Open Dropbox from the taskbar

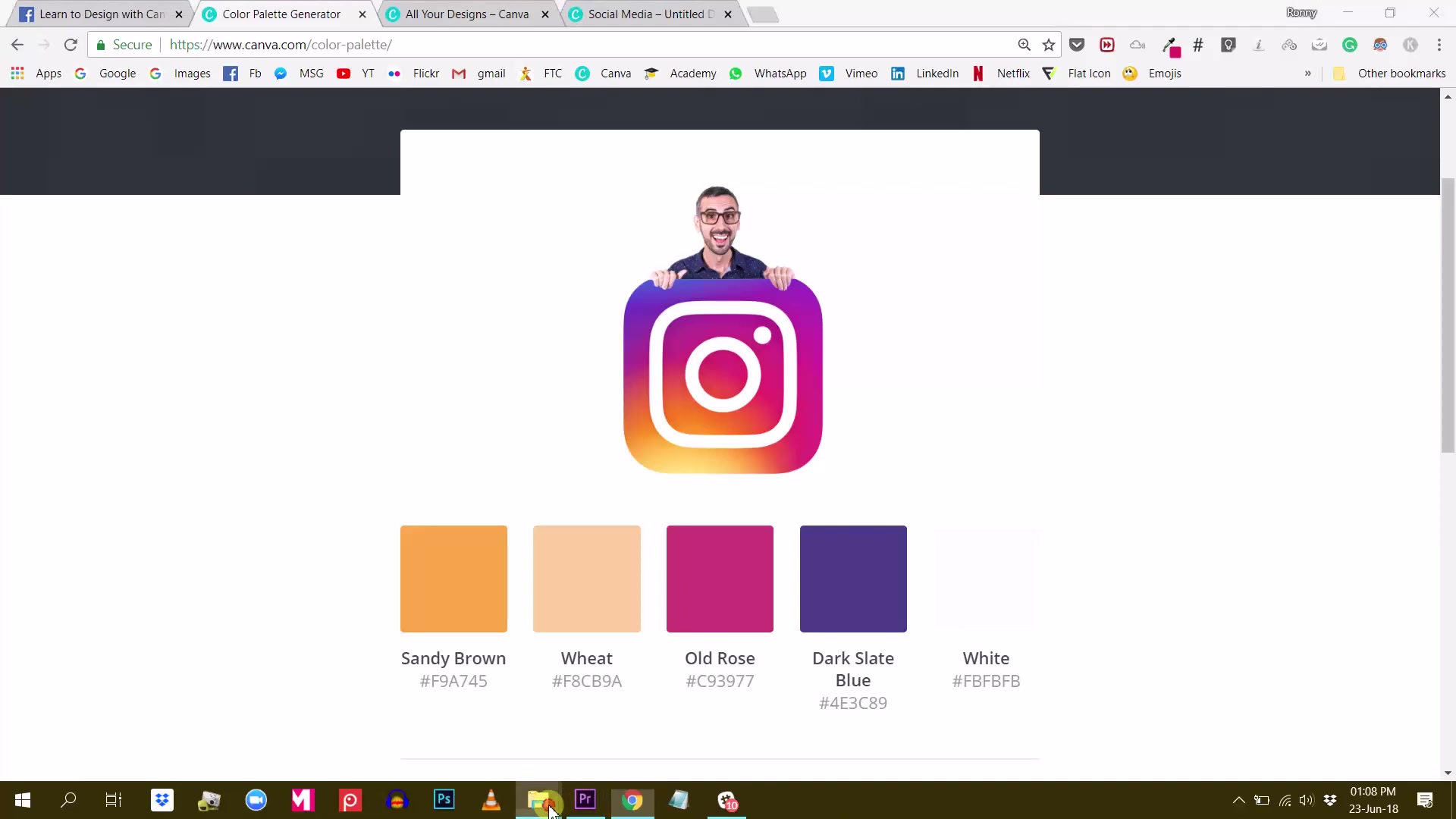click(162, 800)
